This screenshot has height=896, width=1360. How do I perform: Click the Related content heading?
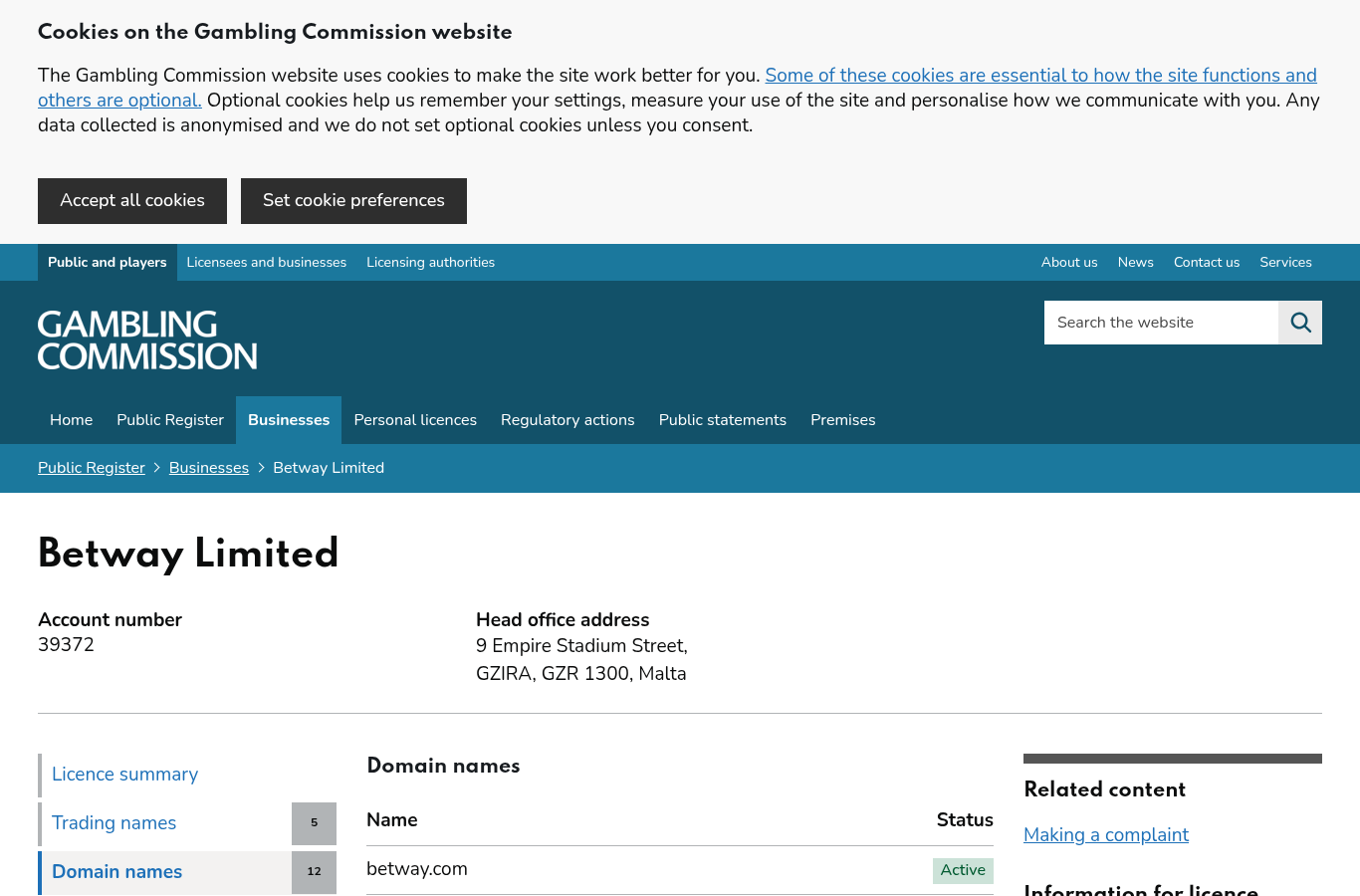pyautogui.click(x=1105, y=789)
